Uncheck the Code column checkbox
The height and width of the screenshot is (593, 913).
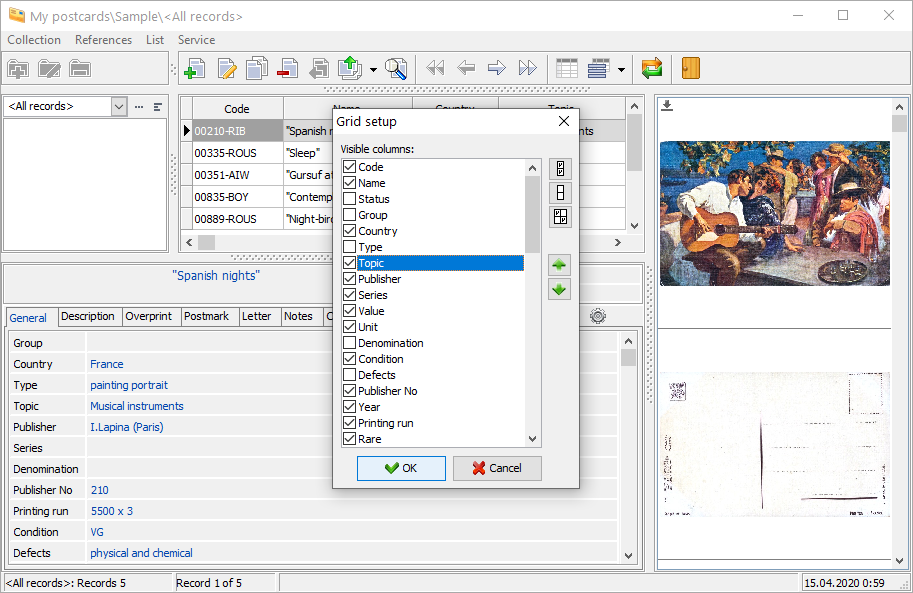click(349, 167)
